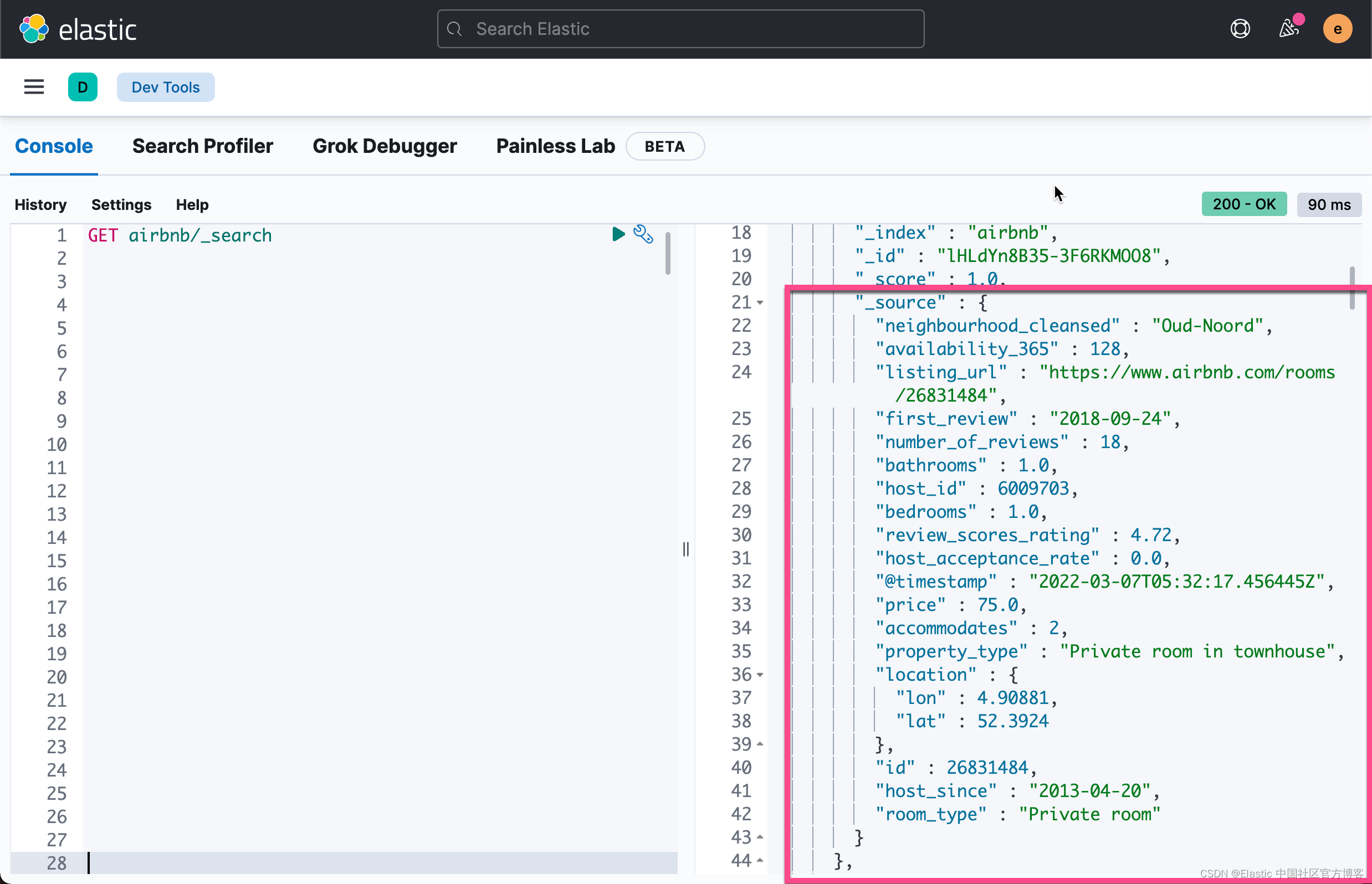Click fold marker at output line 43

click(x=760, y=837)
